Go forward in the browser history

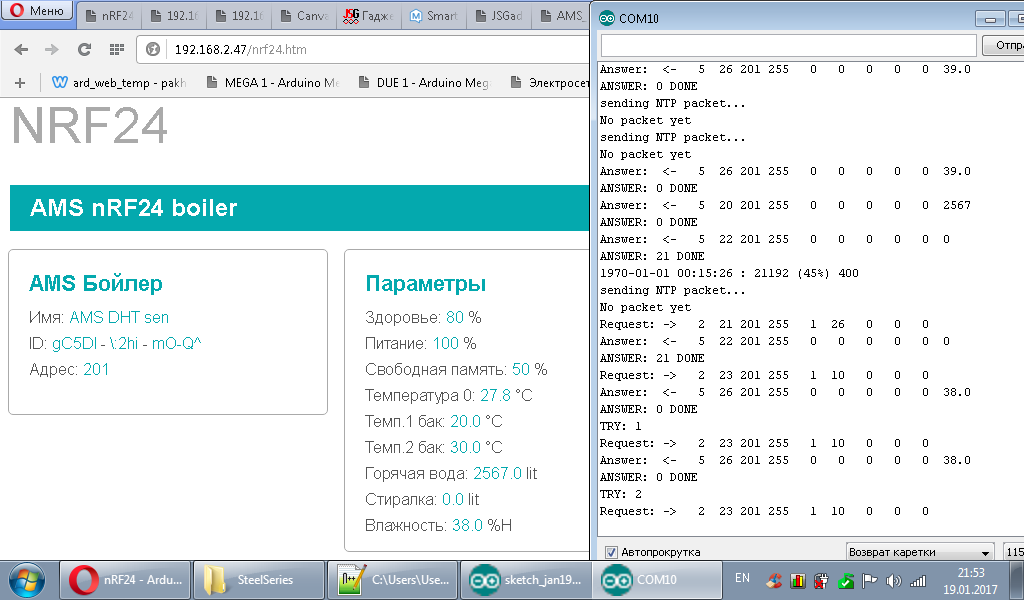tap(52, 50)
